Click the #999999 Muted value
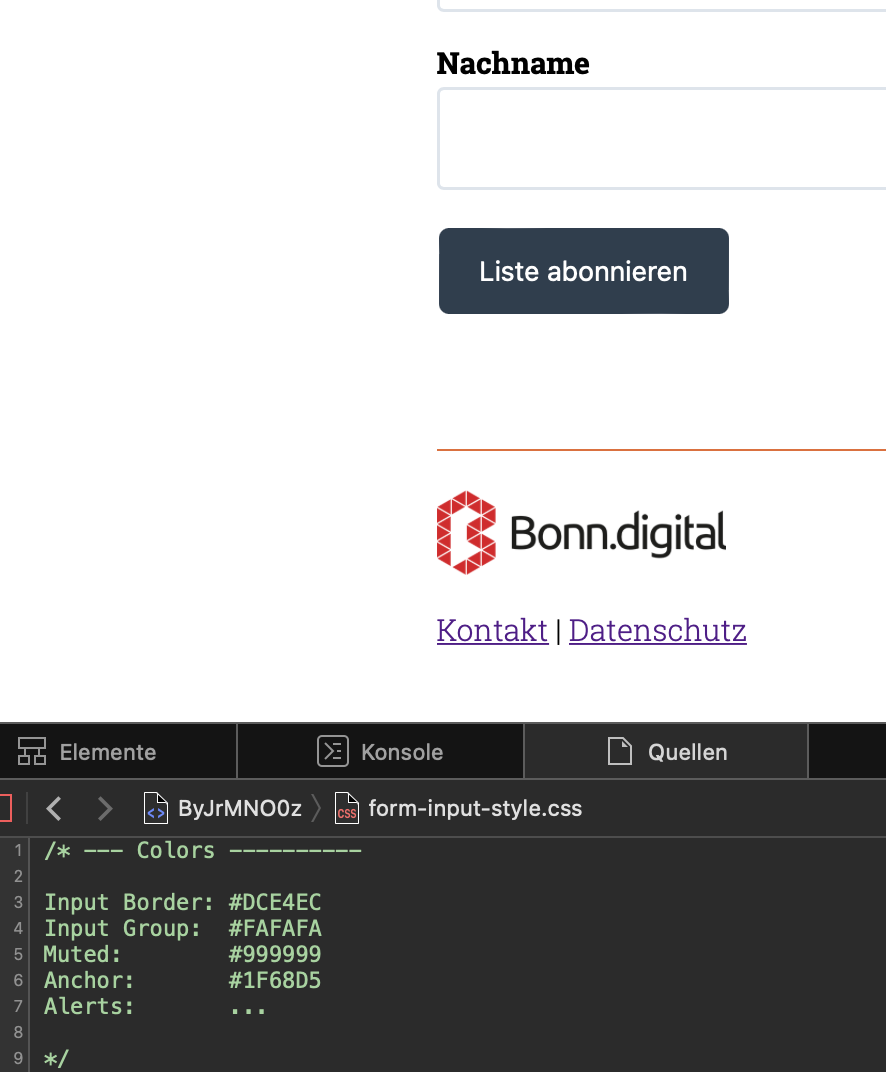This screenshot has width=886, height=1072. pos(275,954)
